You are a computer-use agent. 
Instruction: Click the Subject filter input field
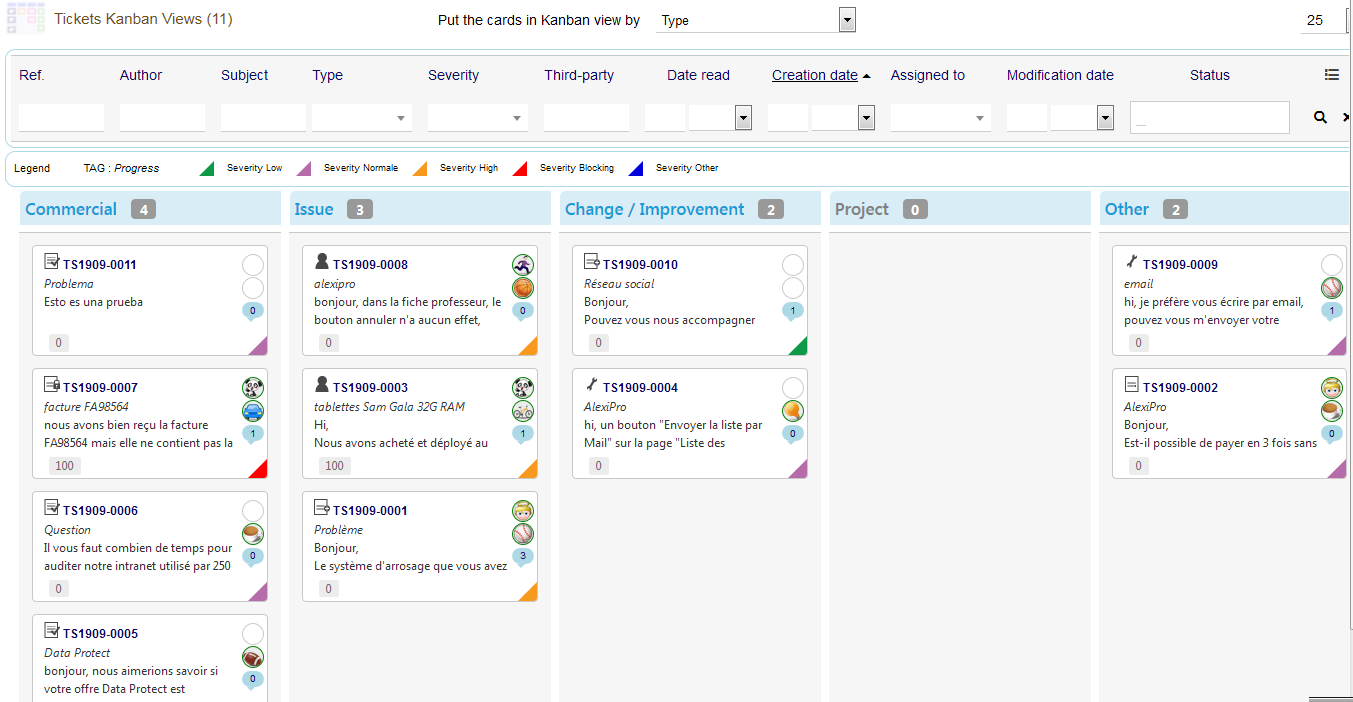[x=263, y=118]
